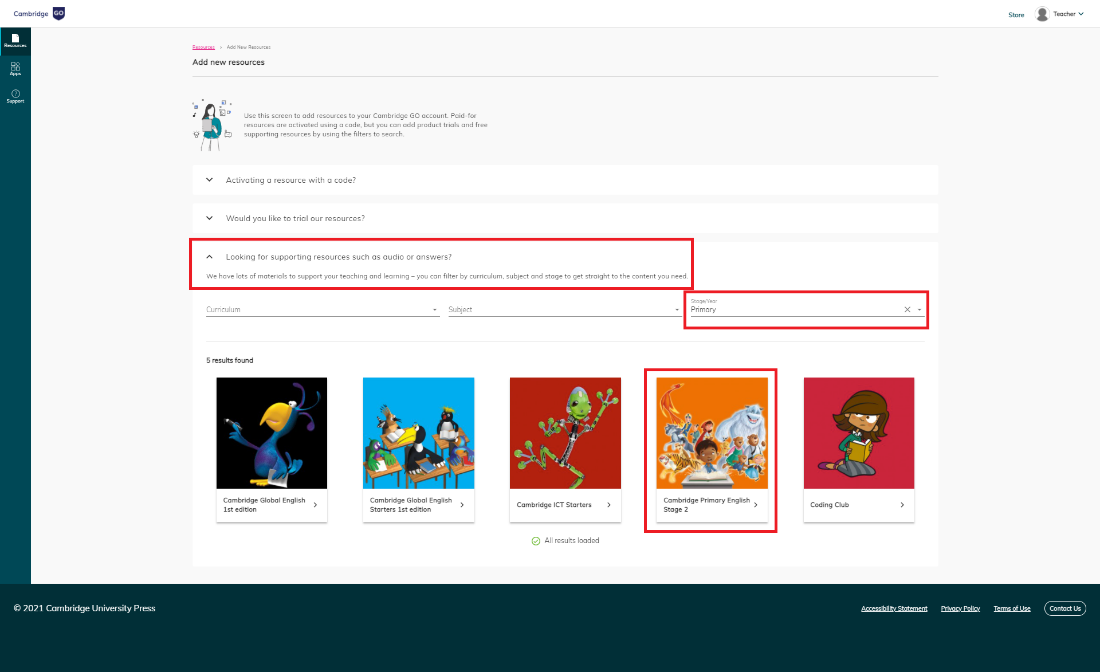Open the Privacy Policy footer link

point(960,609)
